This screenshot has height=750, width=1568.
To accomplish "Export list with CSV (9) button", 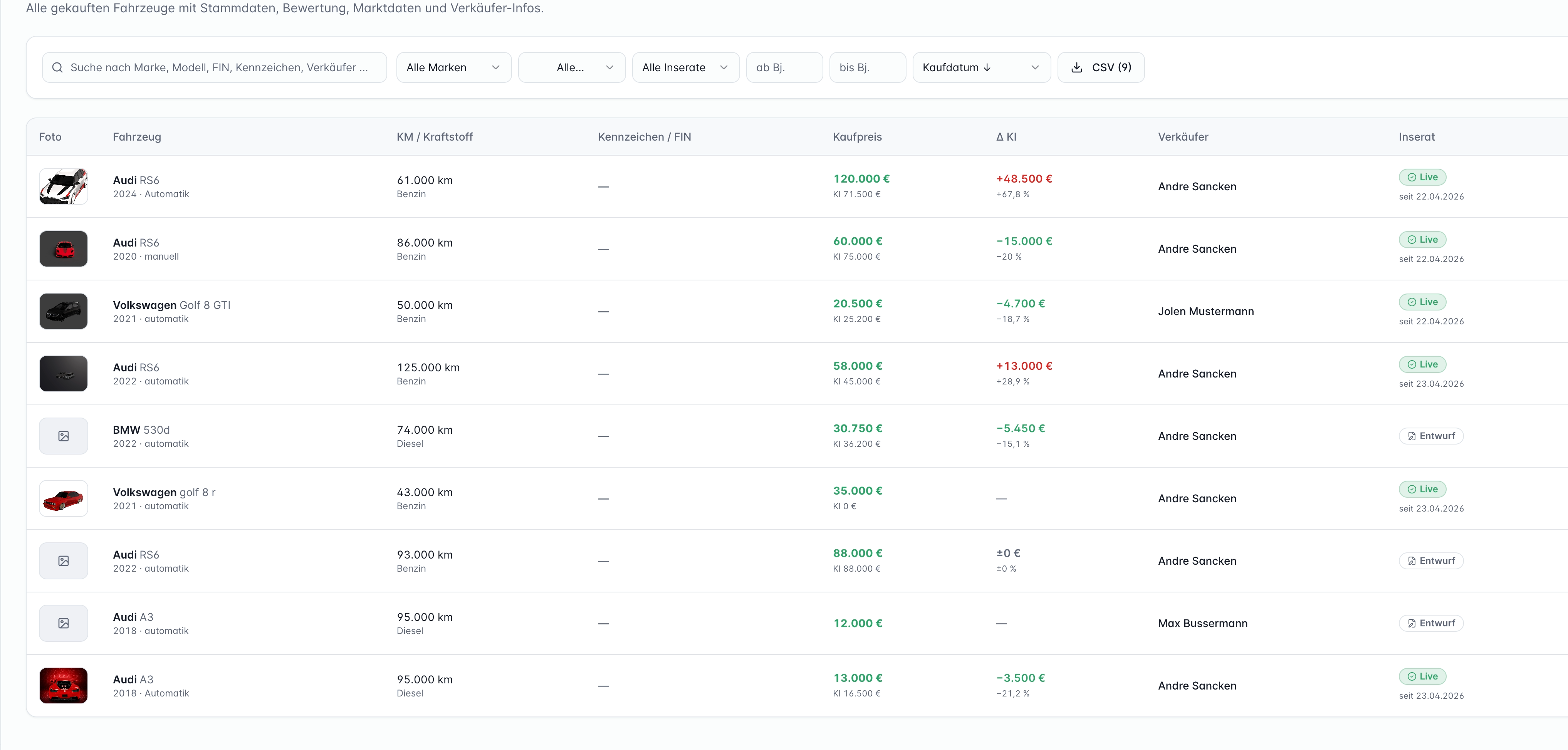I will 1101,67.
